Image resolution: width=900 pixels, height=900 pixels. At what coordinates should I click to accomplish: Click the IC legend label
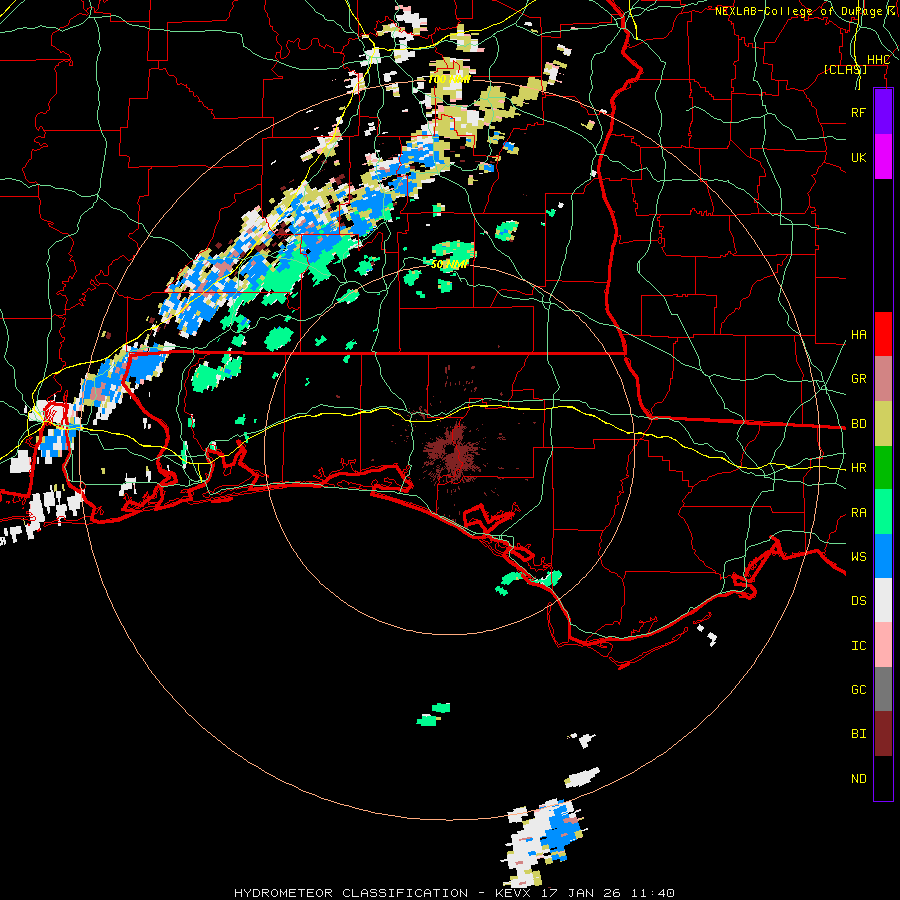[858, 646]
